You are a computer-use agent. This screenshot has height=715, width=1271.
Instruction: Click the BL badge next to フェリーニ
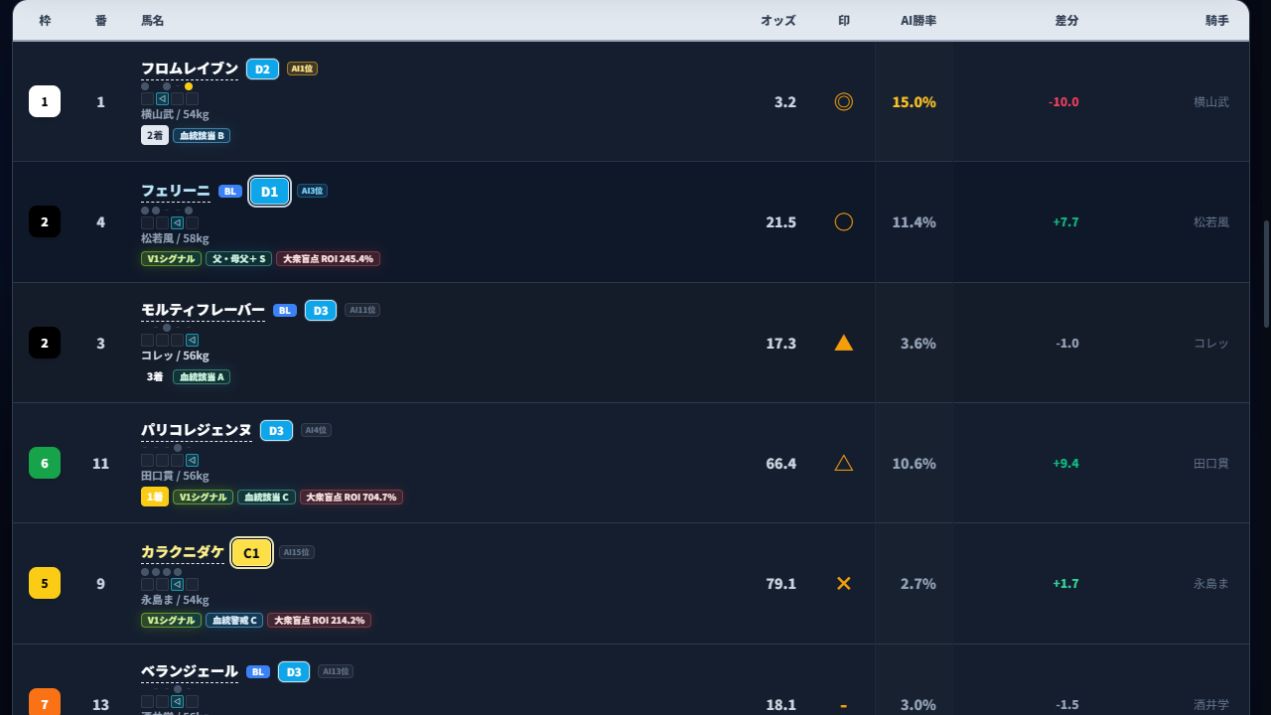pos(230,191)
